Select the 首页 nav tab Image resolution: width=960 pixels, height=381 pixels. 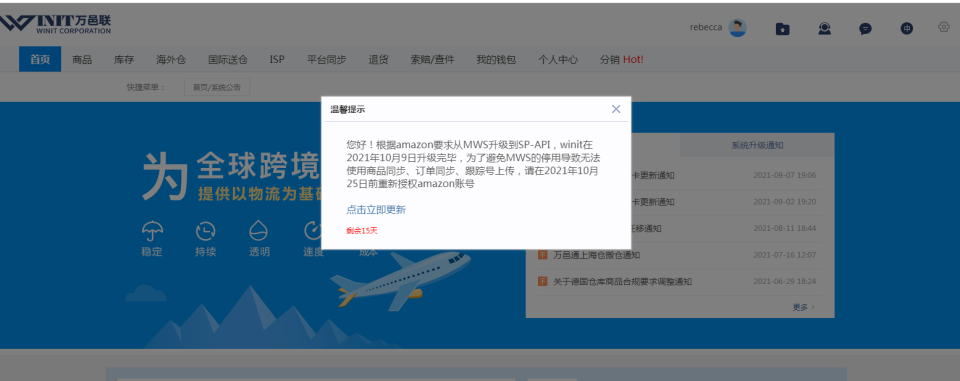coord(40,59)
